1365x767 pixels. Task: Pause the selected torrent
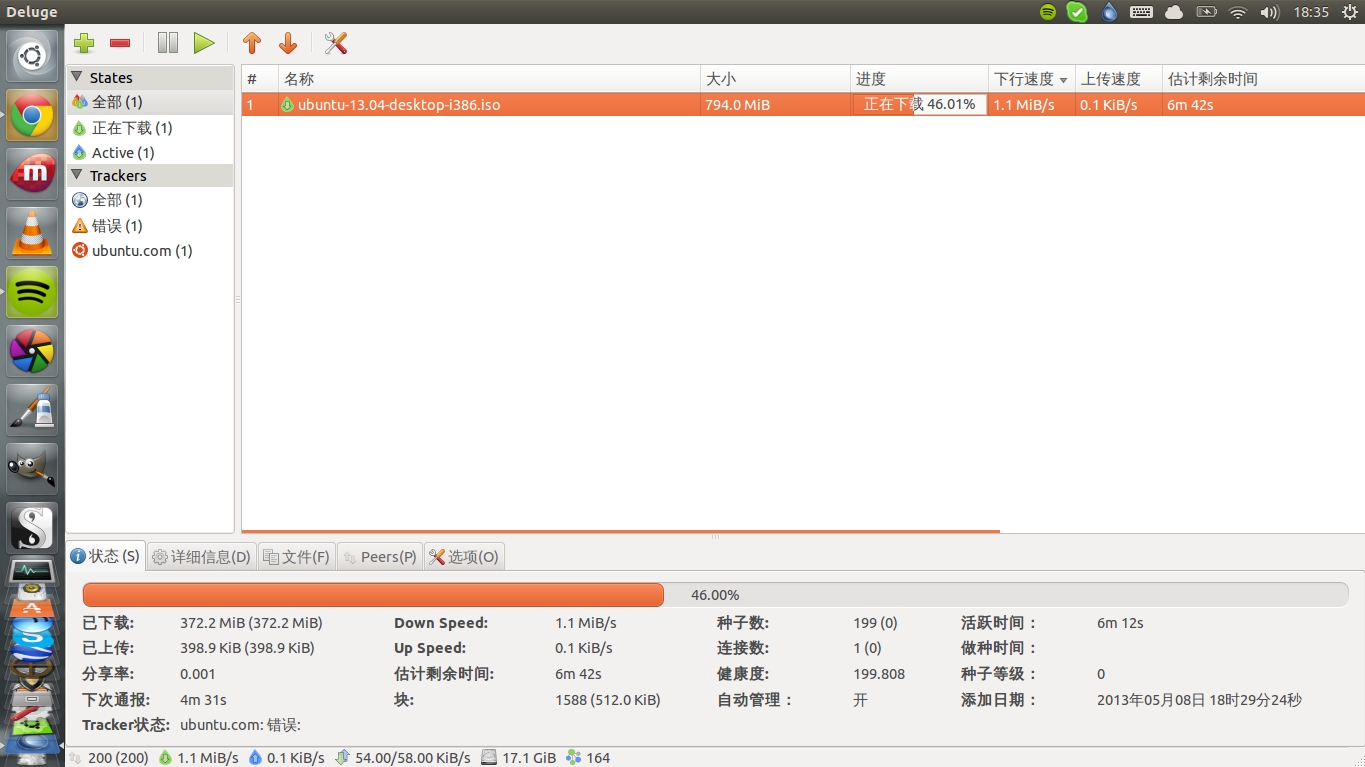pyautogui.click(x=168, y=43)
